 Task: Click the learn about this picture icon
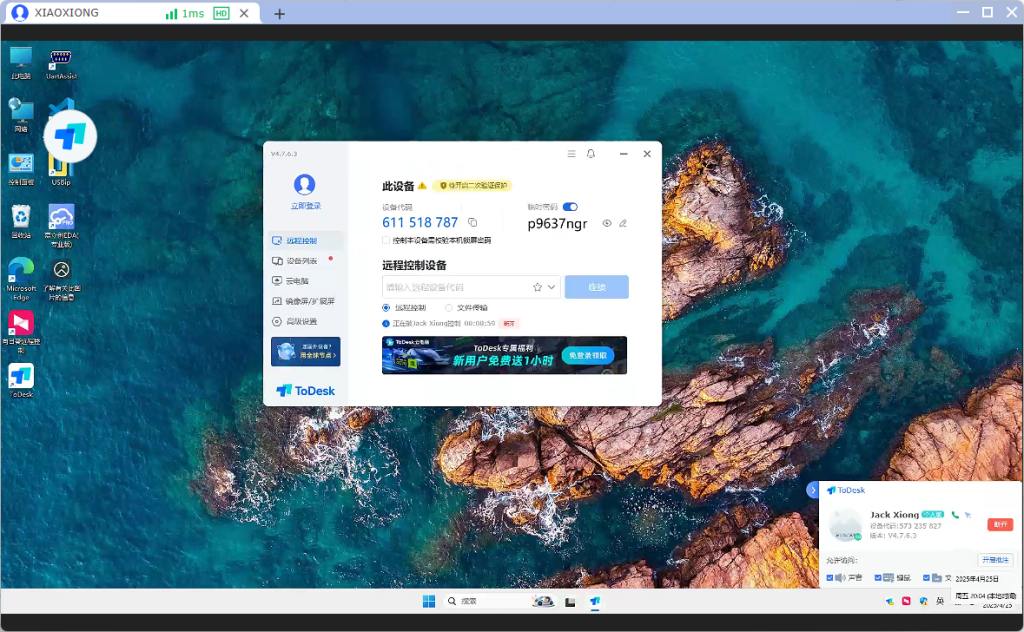pos(61,279)
